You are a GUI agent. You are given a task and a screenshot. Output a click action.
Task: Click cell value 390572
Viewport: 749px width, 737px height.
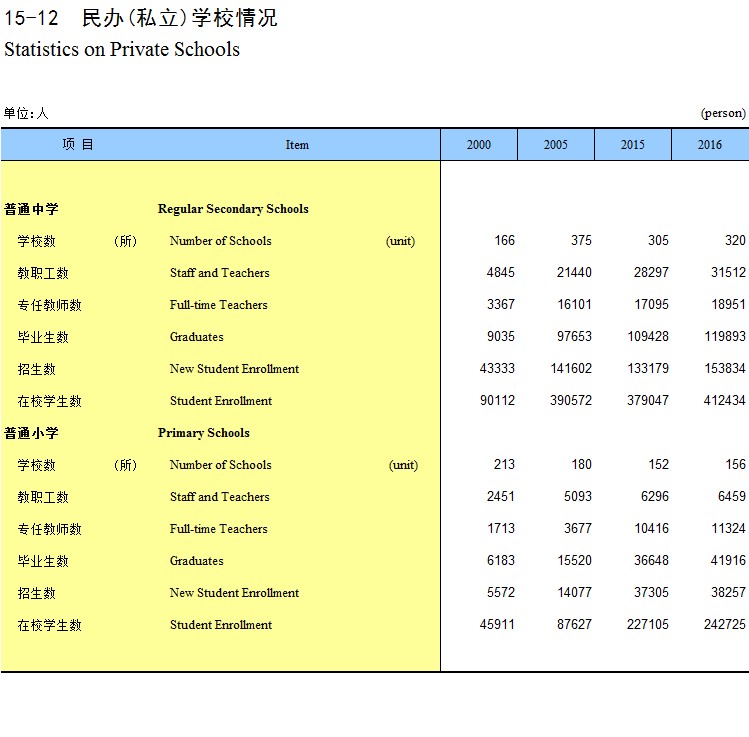(x=571, y=400)
